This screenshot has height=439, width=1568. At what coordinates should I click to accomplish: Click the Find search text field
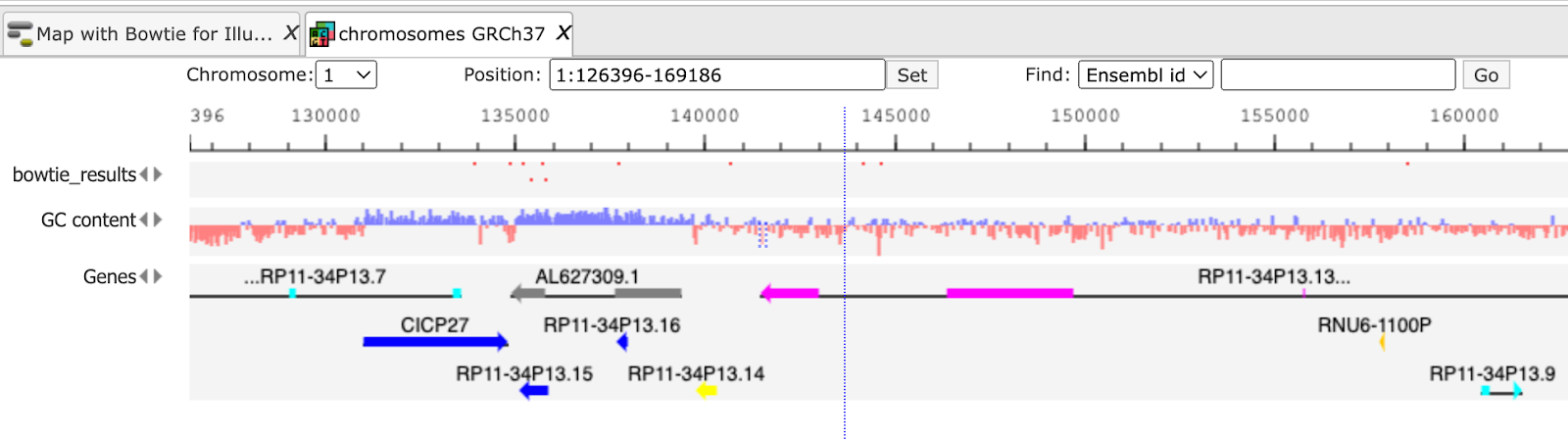[x=1338, y=74]
